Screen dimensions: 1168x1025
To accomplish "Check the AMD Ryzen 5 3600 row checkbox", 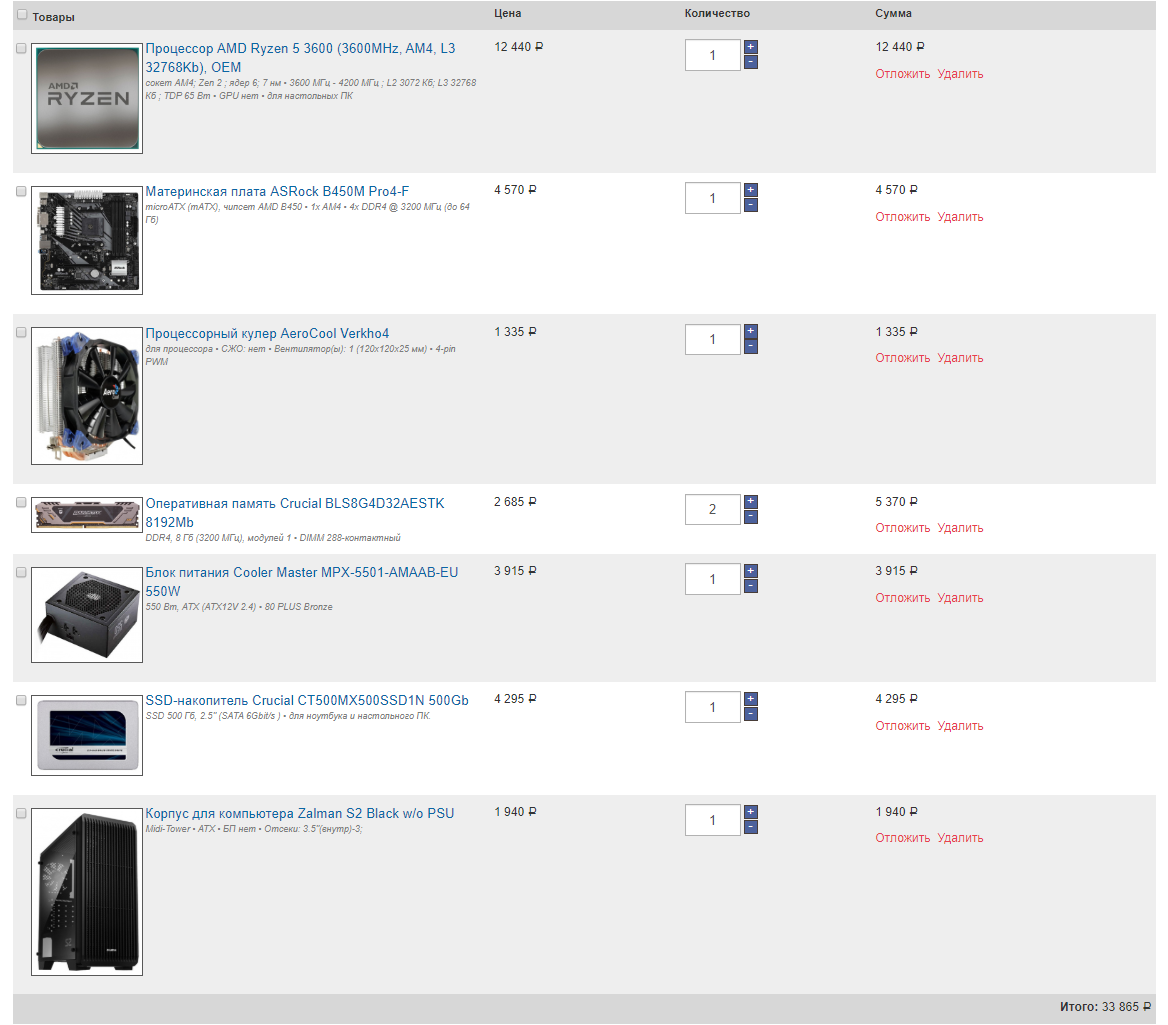I will point(22,48).
